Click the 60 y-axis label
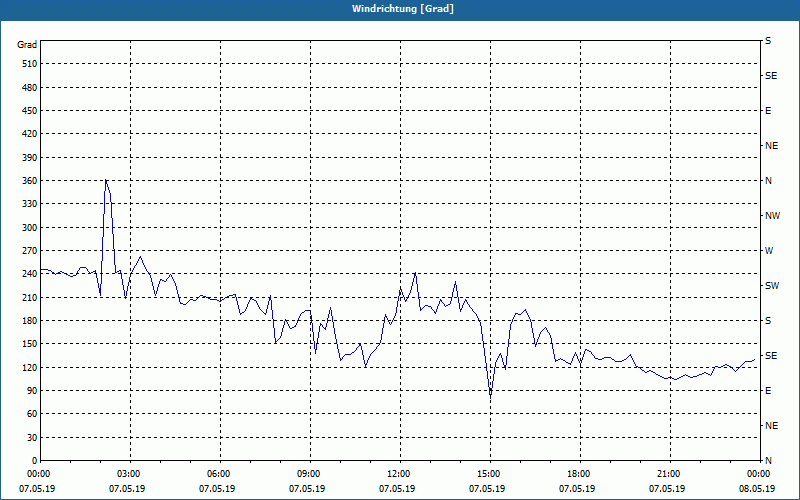 point(32,414)
